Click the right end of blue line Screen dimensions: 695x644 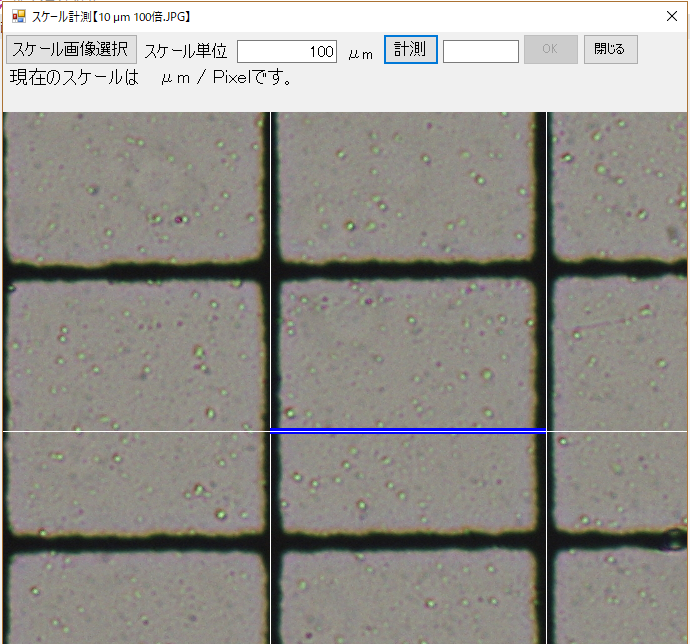coord(543,430)
